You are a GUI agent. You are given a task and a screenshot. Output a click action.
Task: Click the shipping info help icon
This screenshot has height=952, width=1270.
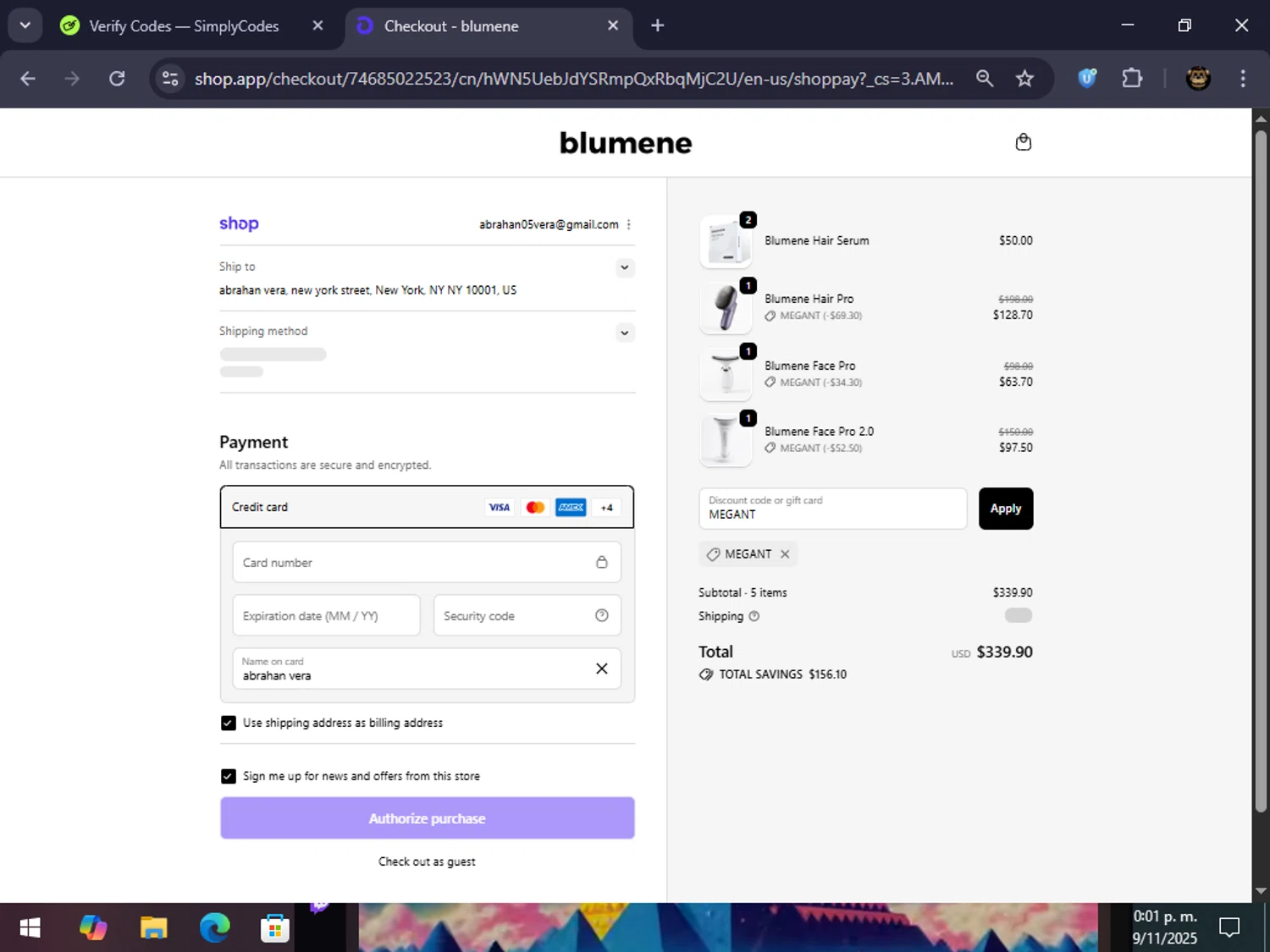[754, 616]
